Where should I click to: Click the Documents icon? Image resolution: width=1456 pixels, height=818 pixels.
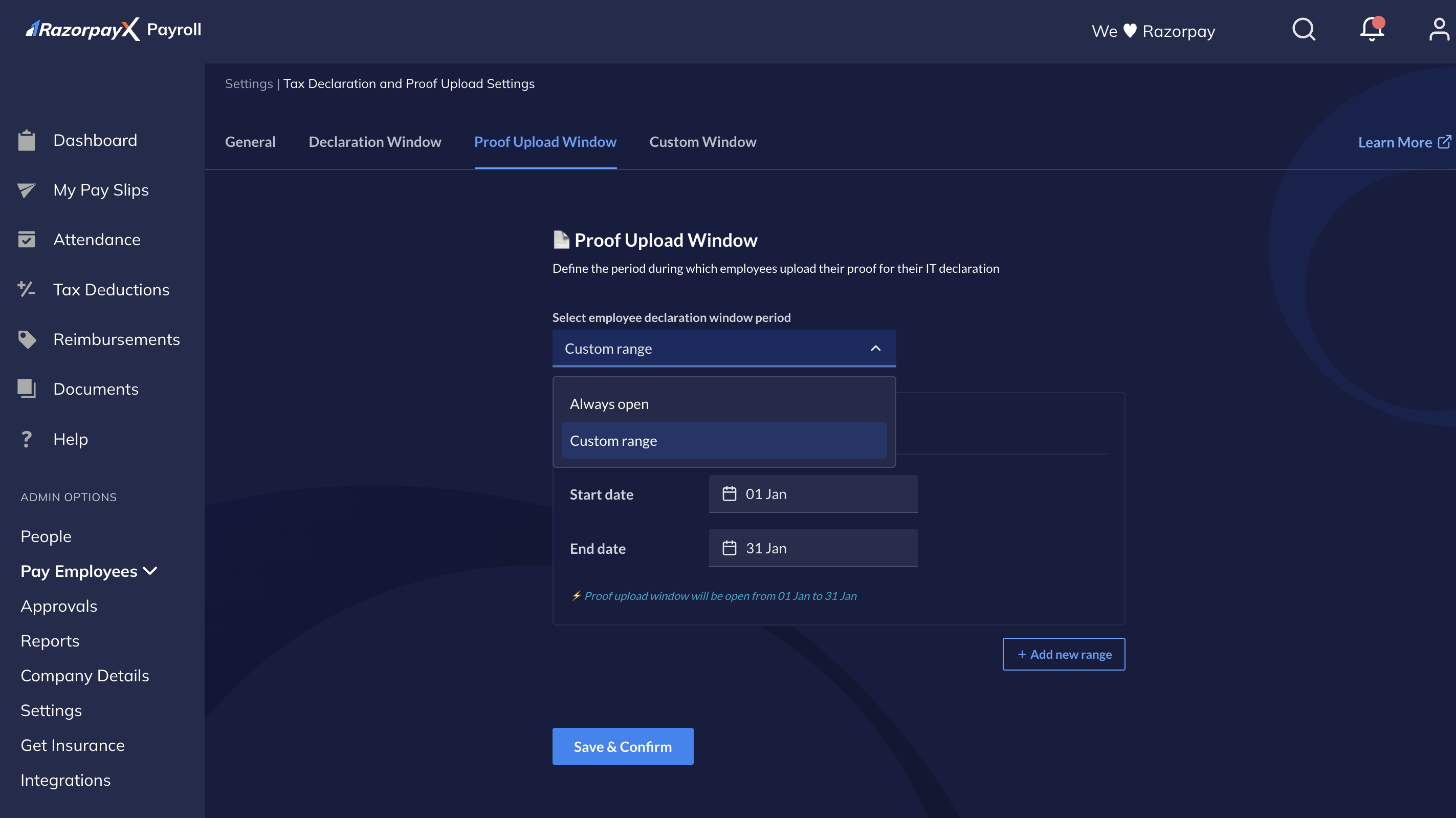(27, 388)
